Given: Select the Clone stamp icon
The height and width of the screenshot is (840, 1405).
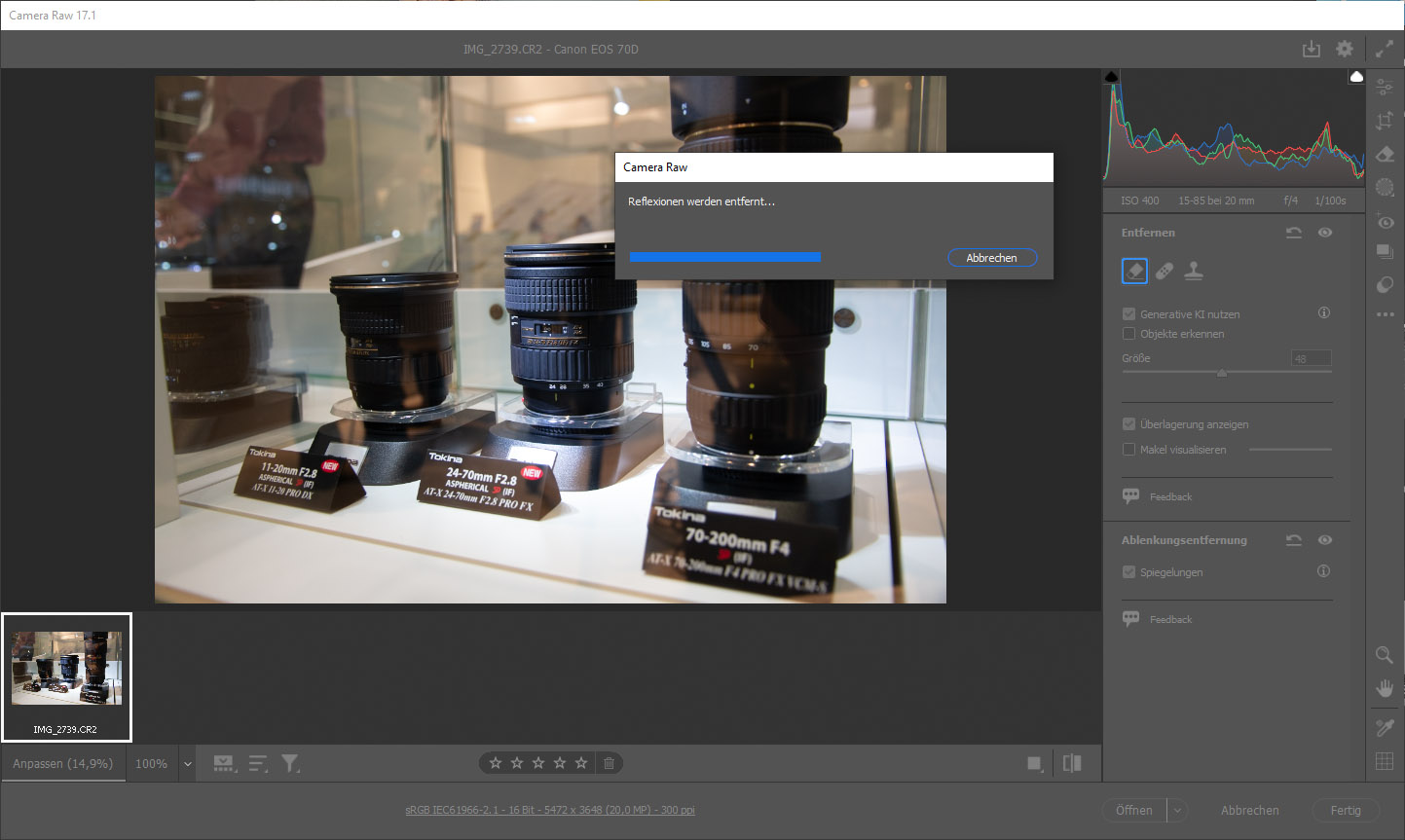Looking at the screenshot, I should 1194,272.
